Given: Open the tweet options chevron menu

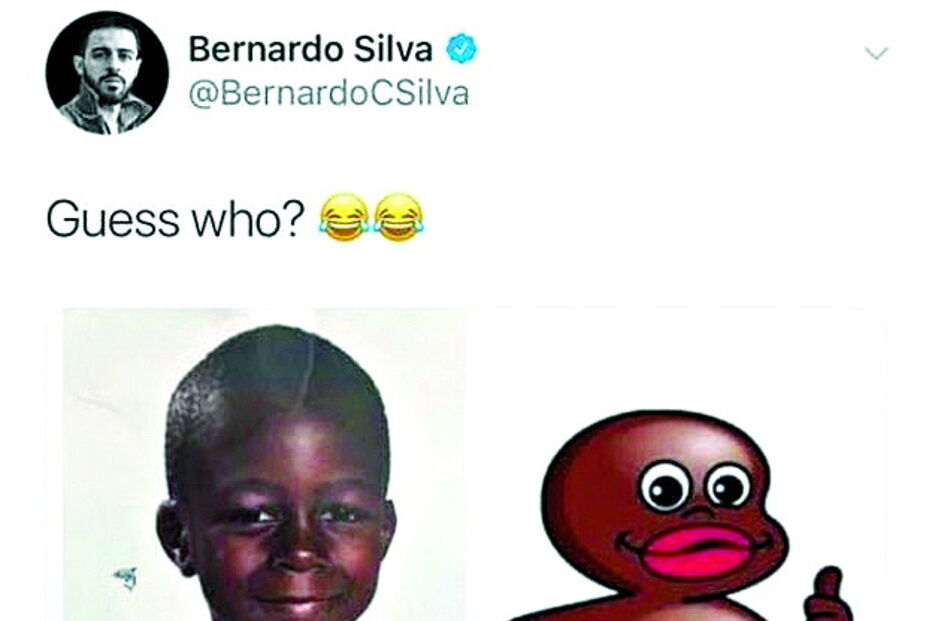Looking at the screenshot, I should [x=876, y=53].
